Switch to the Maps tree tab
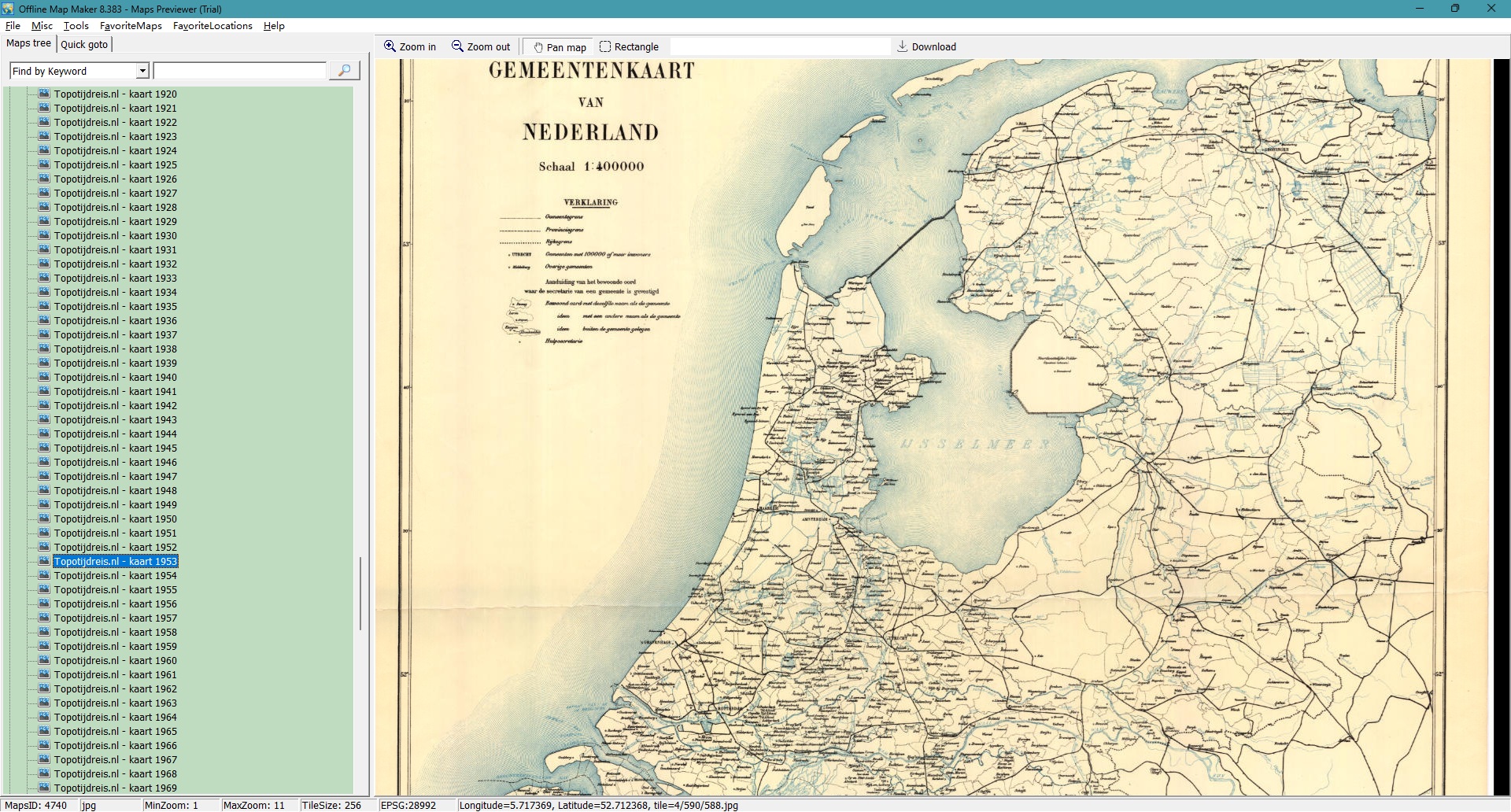Image resolution: width=1511 pixels, height=812 pixels. [x=28, y=43]
